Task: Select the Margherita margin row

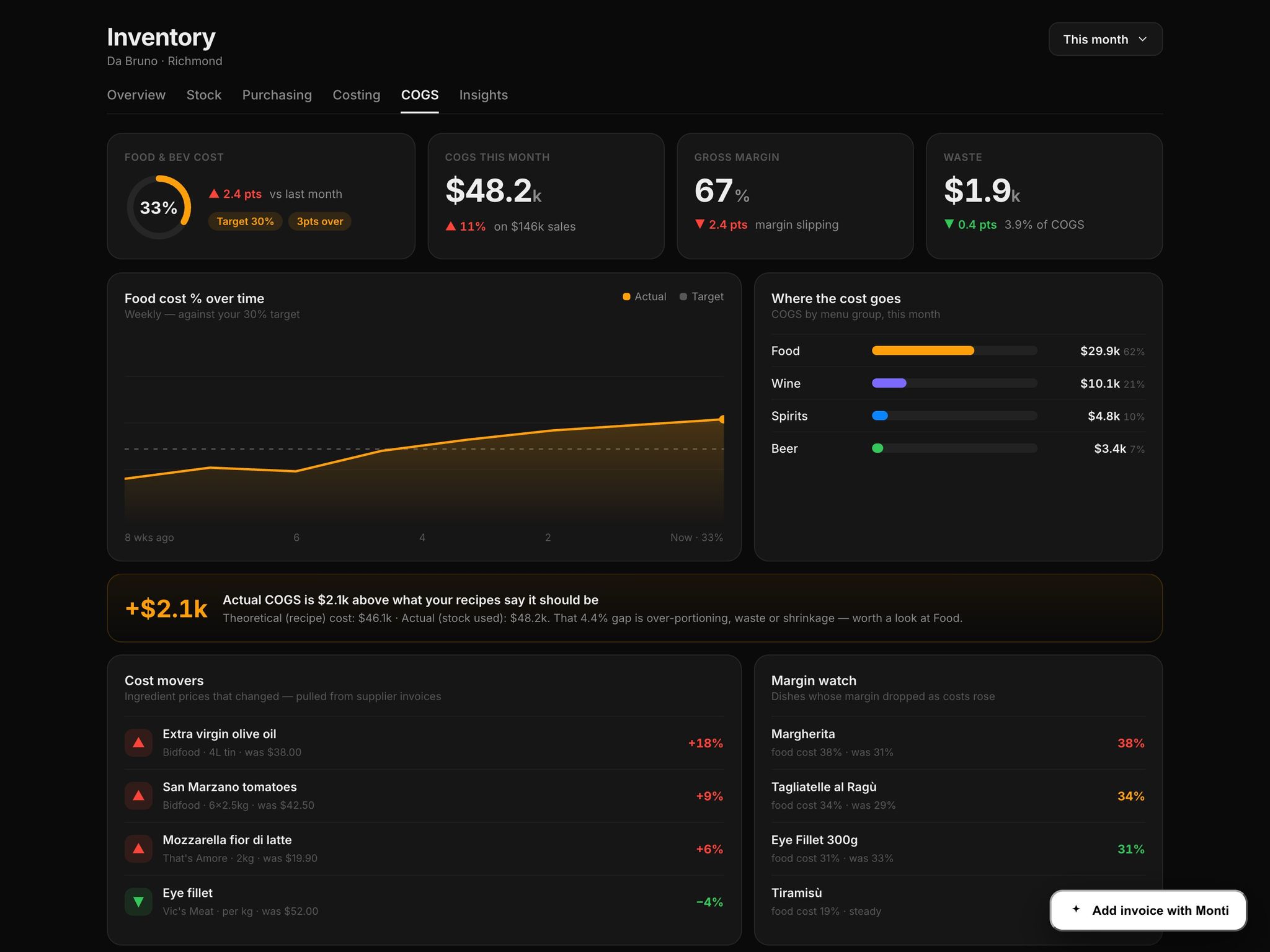Action: coord(957,742)
